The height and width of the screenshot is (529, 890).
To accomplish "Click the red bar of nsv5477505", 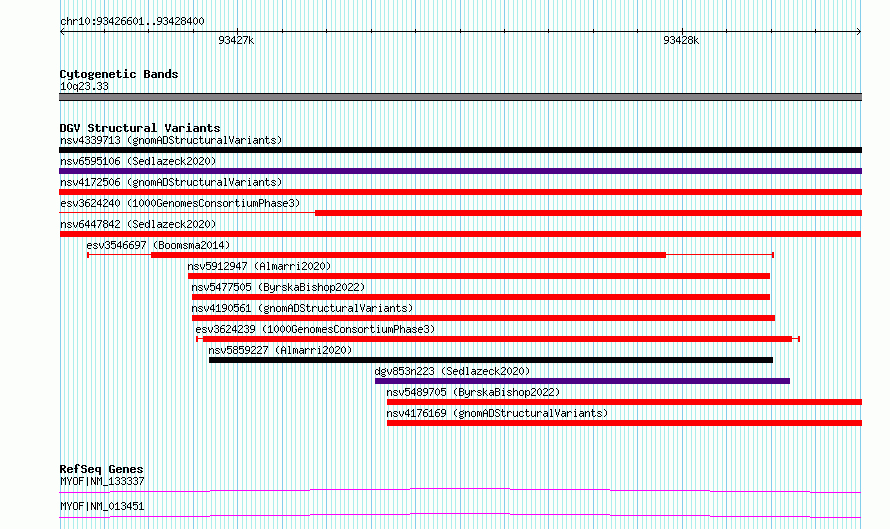I will tap(481, 297).
